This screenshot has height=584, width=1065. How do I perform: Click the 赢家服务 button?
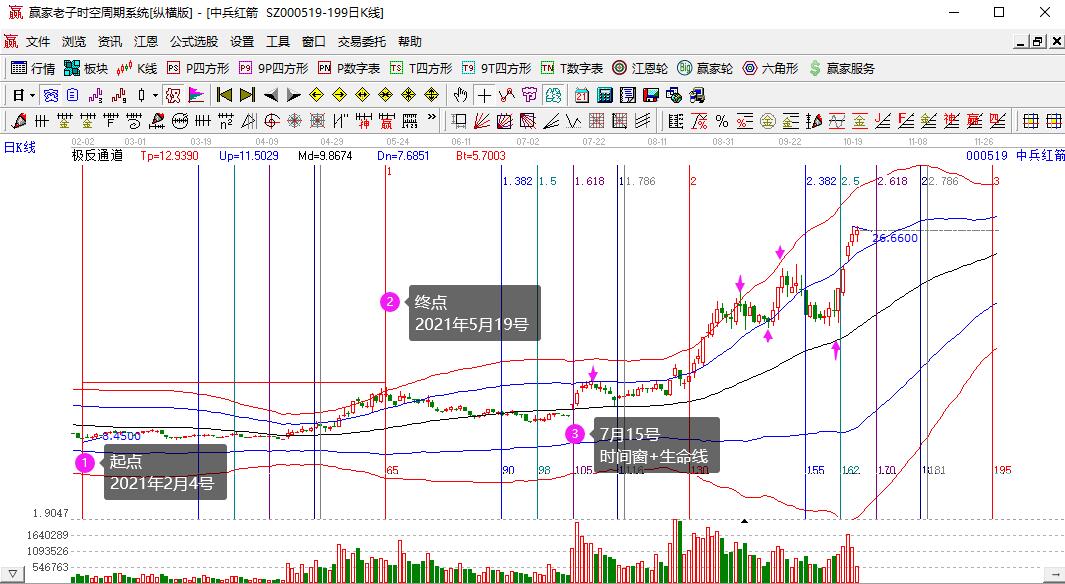[841, 68]
